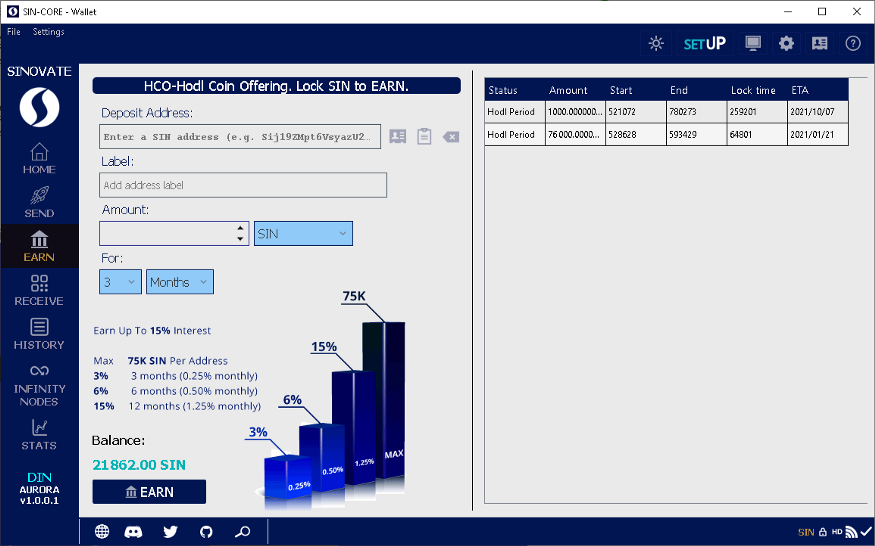This screenshot has width=875, height=546.
Task: Click the EARN button below balance
Action: point(149,492)
